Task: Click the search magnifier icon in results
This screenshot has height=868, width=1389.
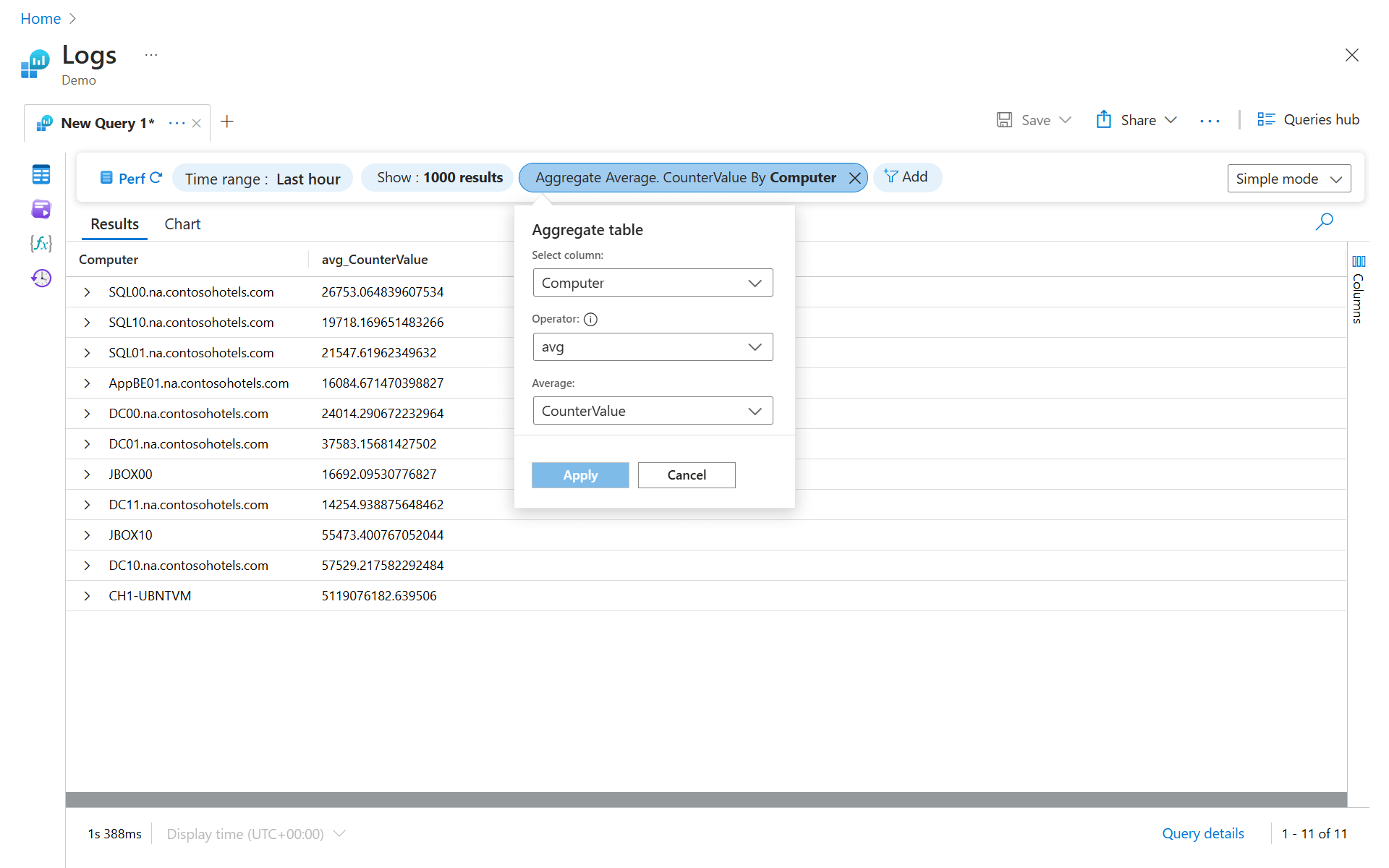Action: click(x=1324, y=221)
